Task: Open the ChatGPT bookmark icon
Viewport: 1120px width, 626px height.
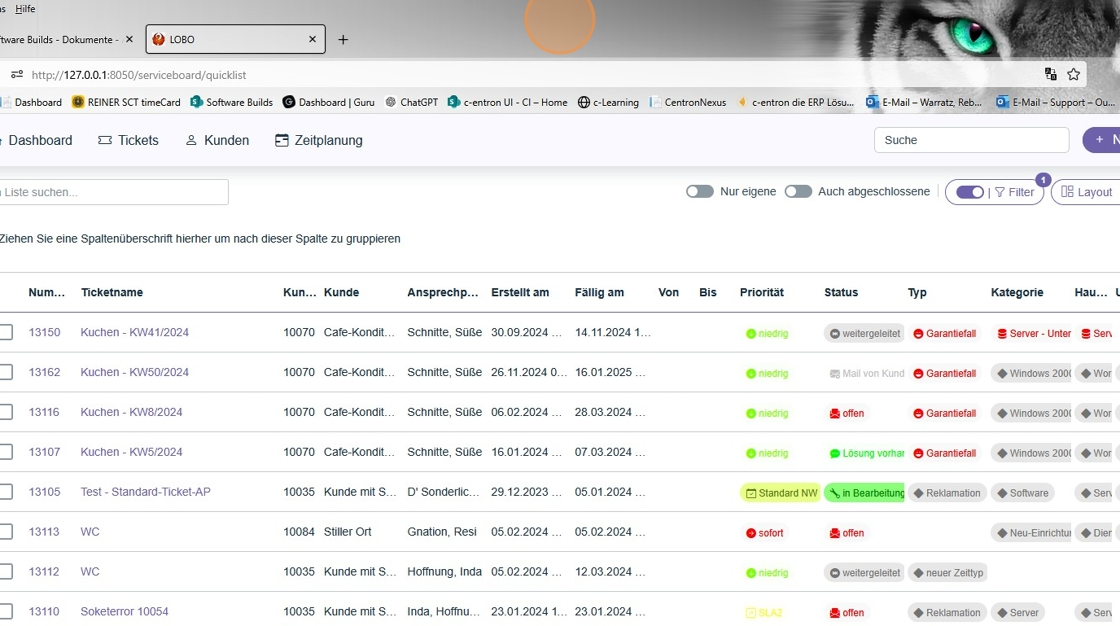Action: click(391, 102)
